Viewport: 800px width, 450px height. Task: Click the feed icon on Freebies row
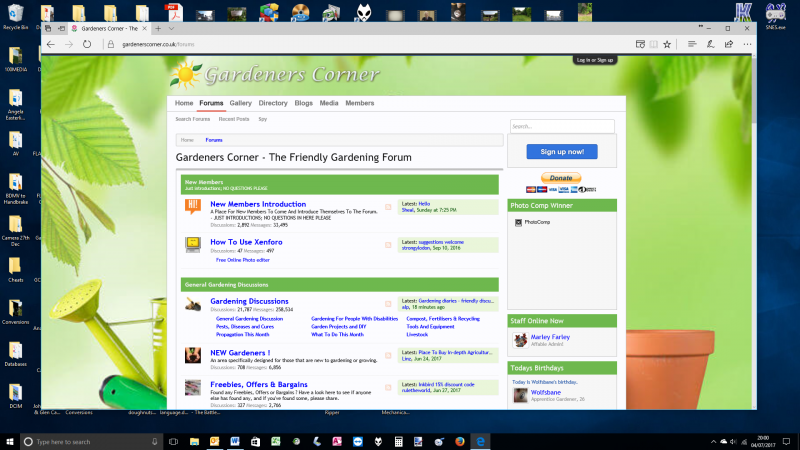tap(388, 388)
